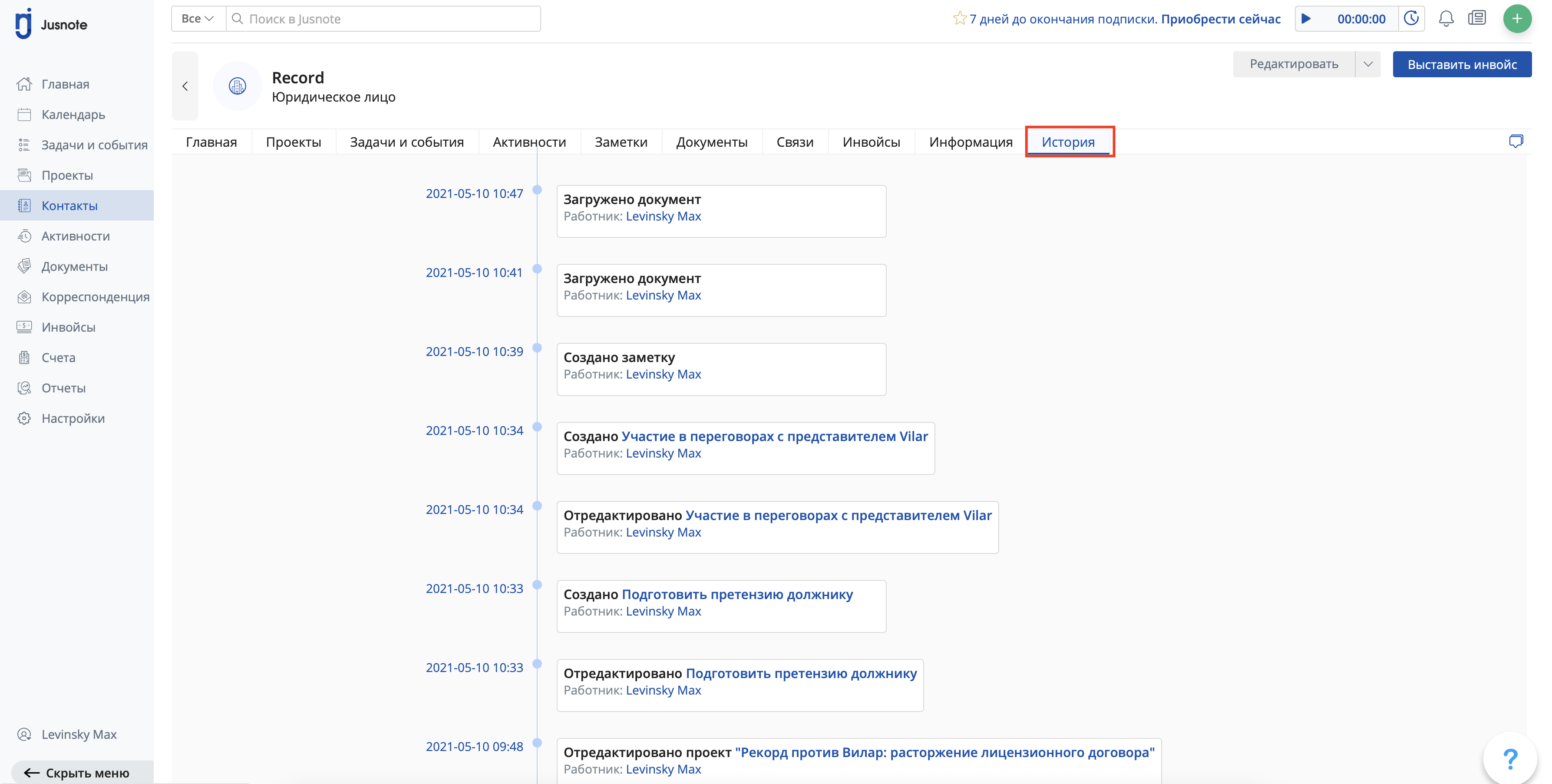Expand the 'Все' search filter dropdown
Viewport: 1552px width, 784px height.
coord(198,19)
